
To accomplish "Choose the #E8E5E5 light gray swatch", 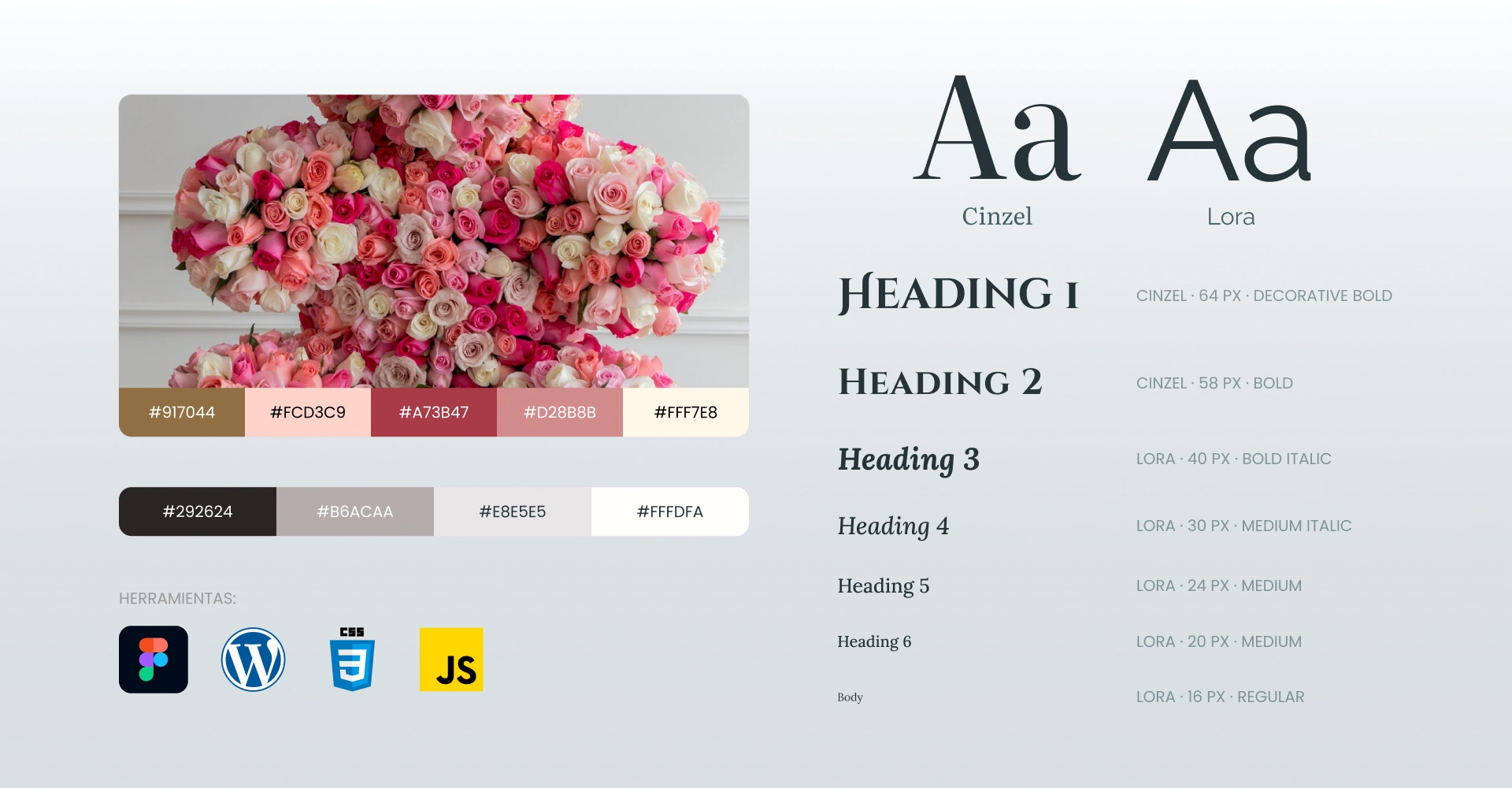I will pyautogui.click(x=513, y=511).
